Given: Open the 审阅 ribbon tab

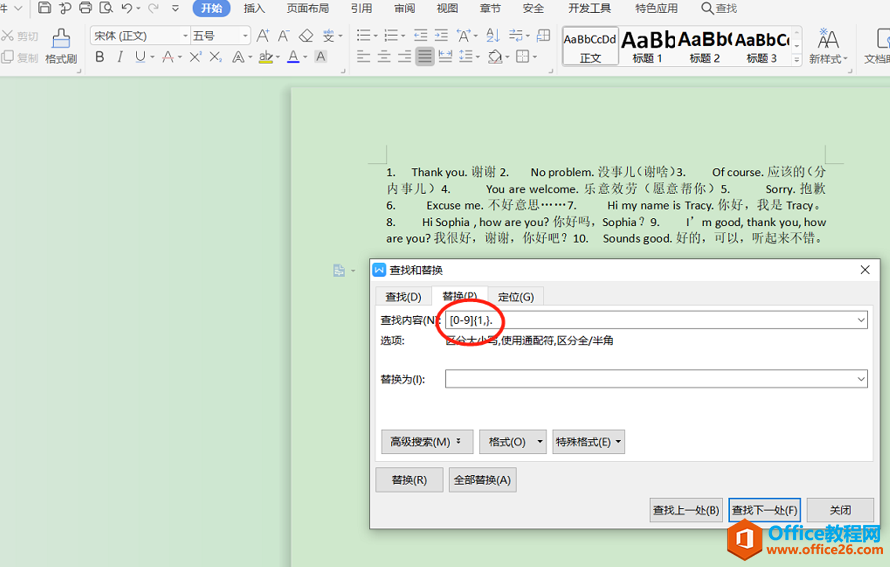Looking at the screenshot, I should pyautogui.click(x=405, y=8).
